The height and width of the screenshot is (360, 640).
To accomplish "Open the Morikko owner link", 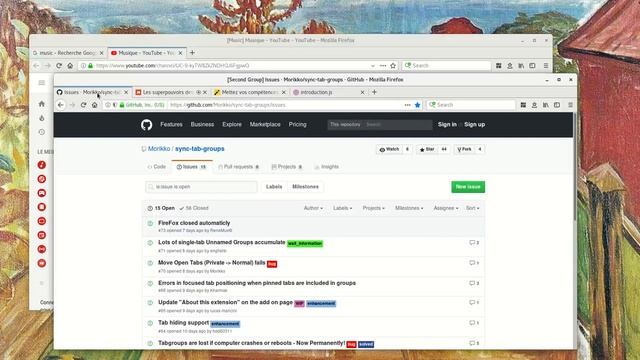I will [159, 149].
